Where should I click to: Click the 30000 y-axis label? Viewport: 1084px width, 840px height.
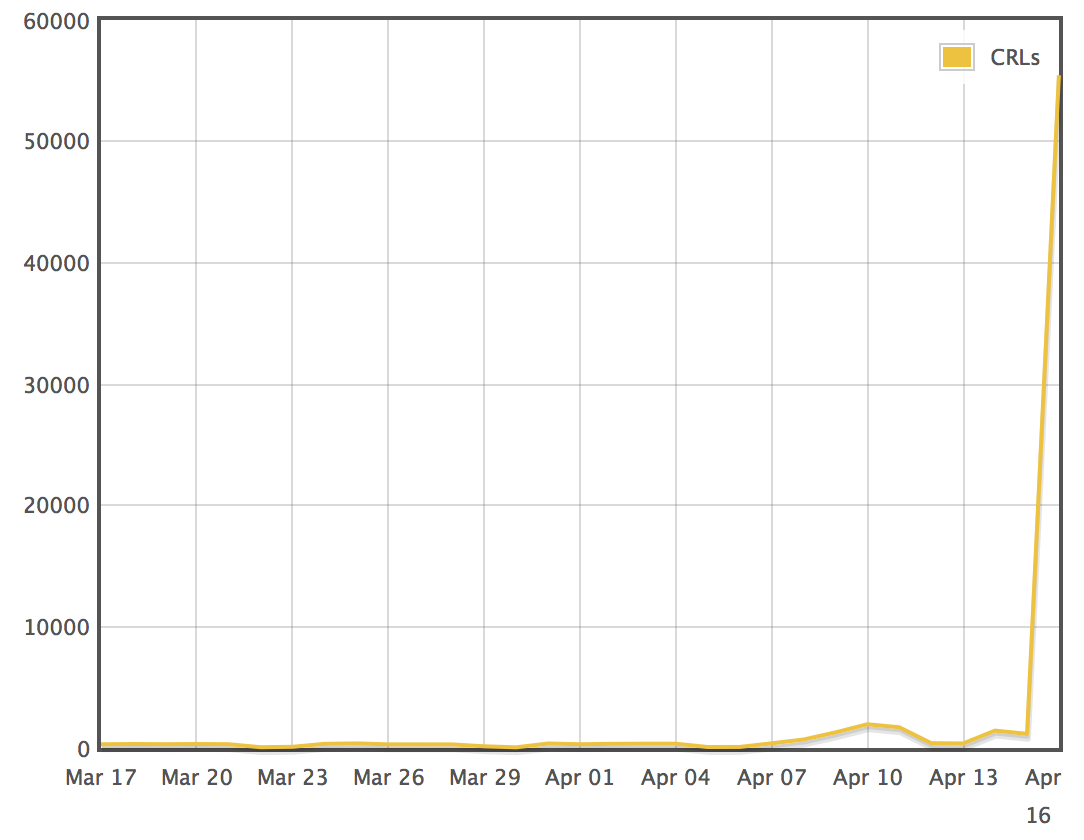(x=57, y=385)
